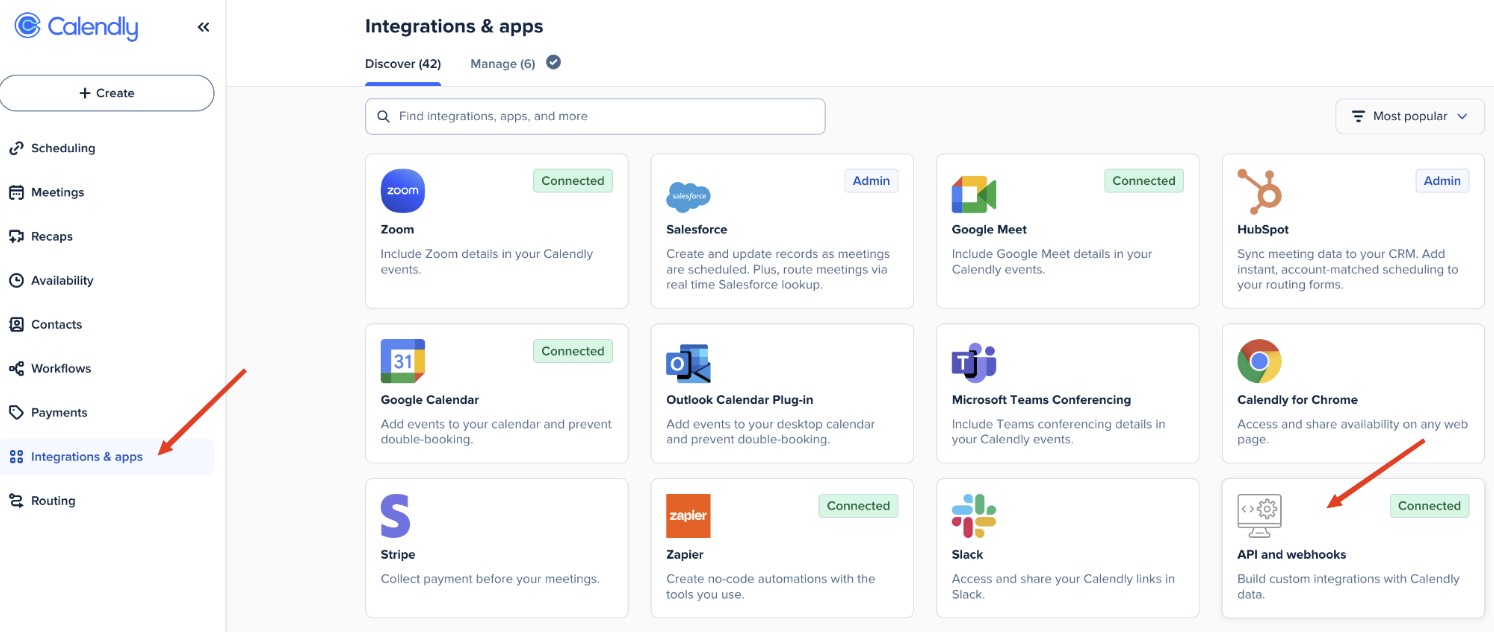Screen dimensions: 1494x632
Task: Click the HubSpot logo icon
Action: coord(1259,191)
